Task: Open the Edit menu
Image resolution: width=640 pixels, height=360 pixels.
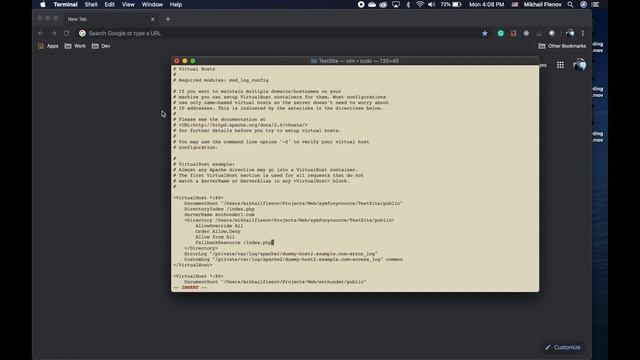Action: [109, 4]
